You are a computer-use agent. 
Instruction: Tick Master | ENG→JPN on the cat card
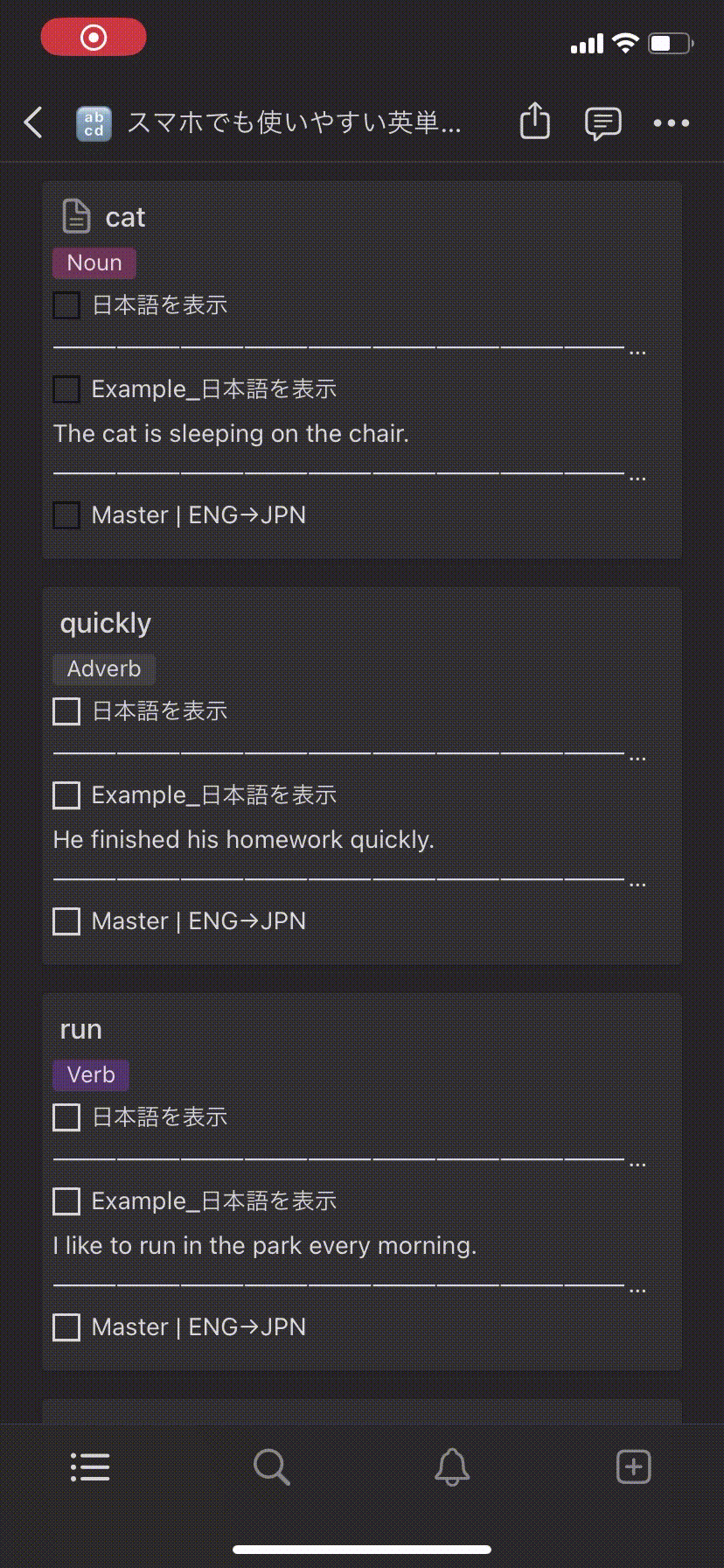(66, 515)
